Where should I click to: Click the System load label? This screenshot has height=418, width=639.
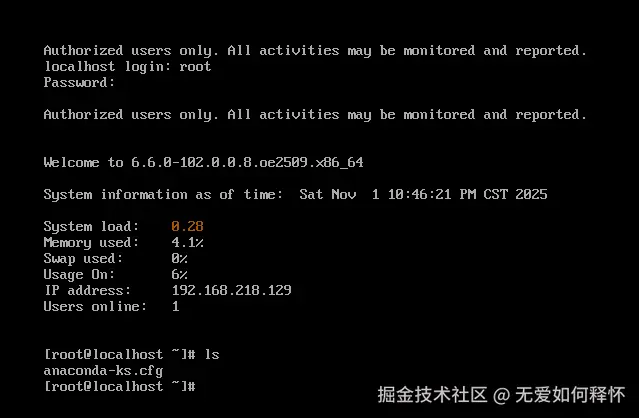tap(91, 227)
